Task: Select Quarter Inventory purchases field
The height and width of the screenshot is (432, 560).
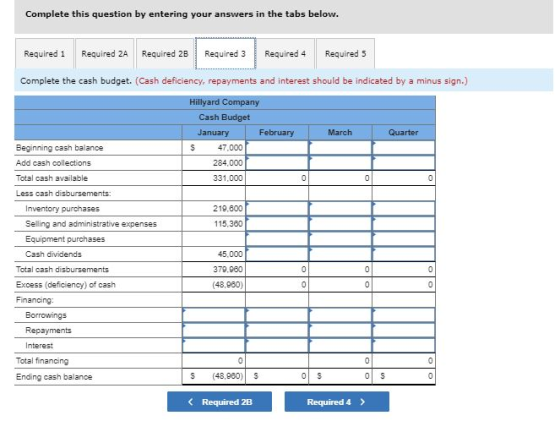Action: pyautogui.click(x=404, y=209)
